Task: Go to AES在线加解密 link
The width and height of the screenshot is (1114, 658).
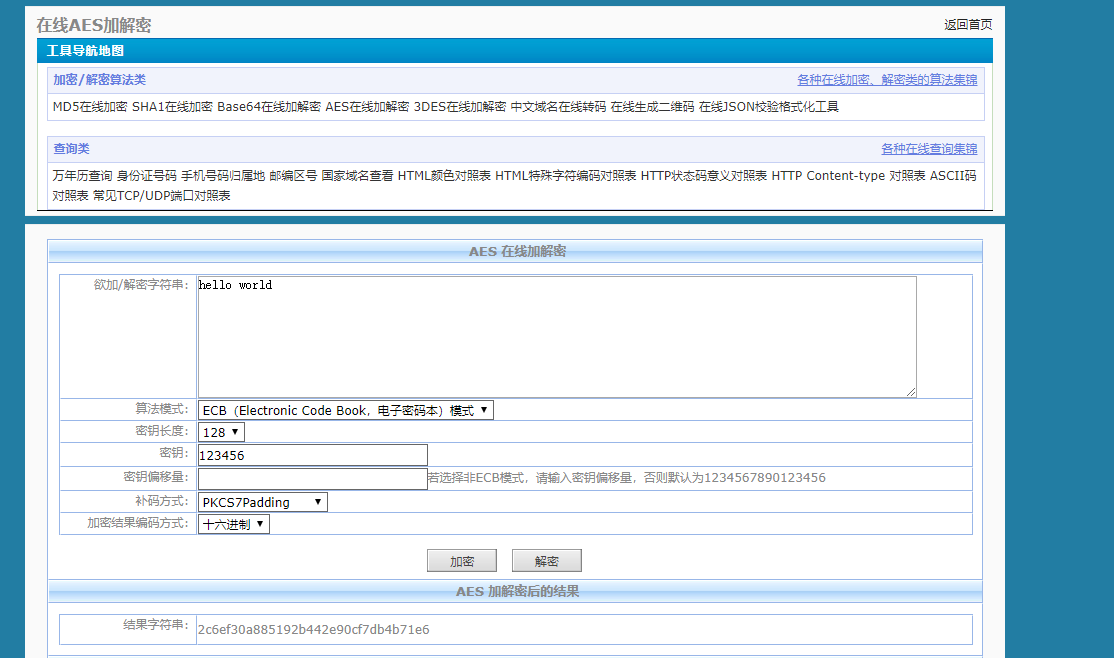Action: pos(367,107)
